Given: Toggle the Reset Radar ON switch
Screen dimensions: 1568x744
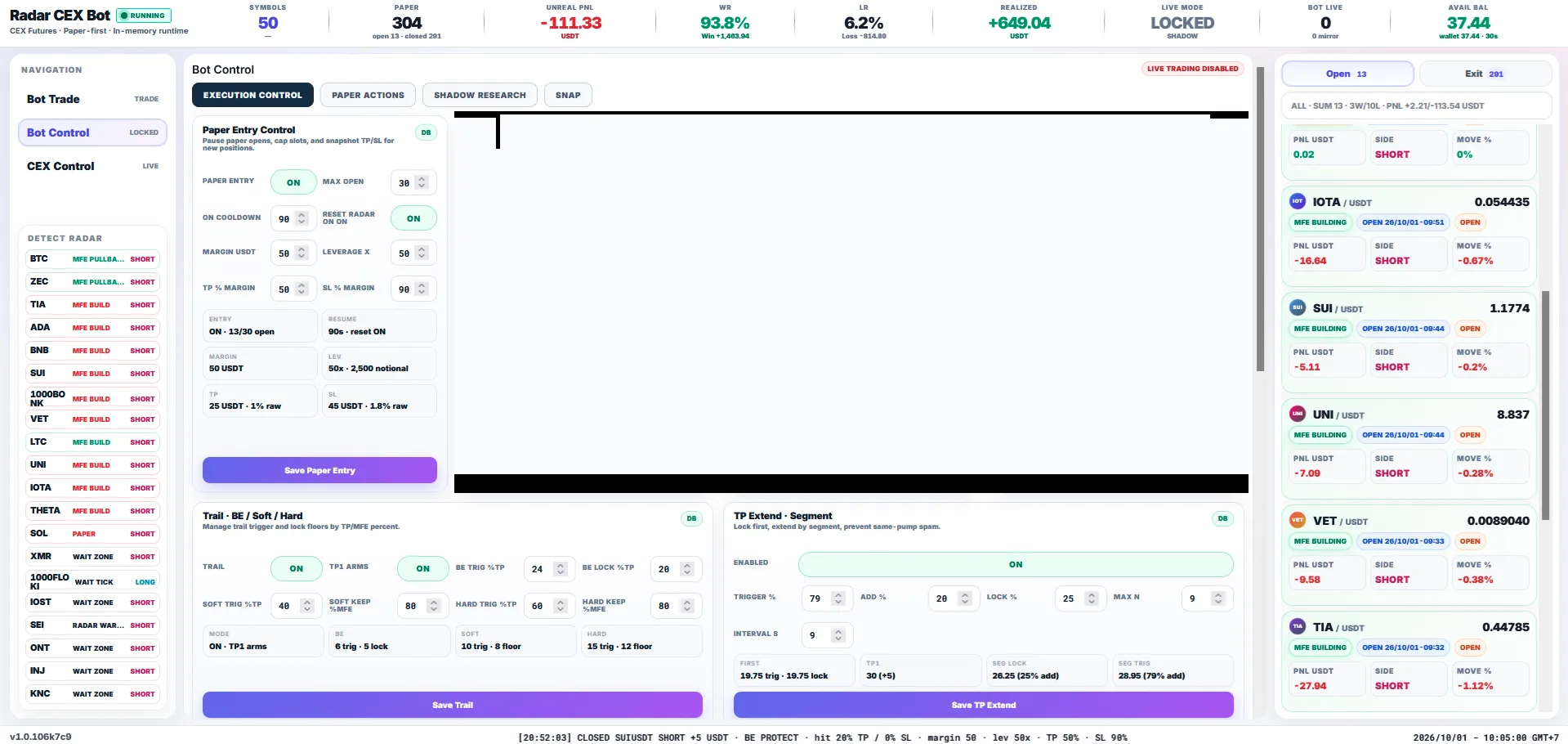Looking at the screenshot, I should point(413,218).
